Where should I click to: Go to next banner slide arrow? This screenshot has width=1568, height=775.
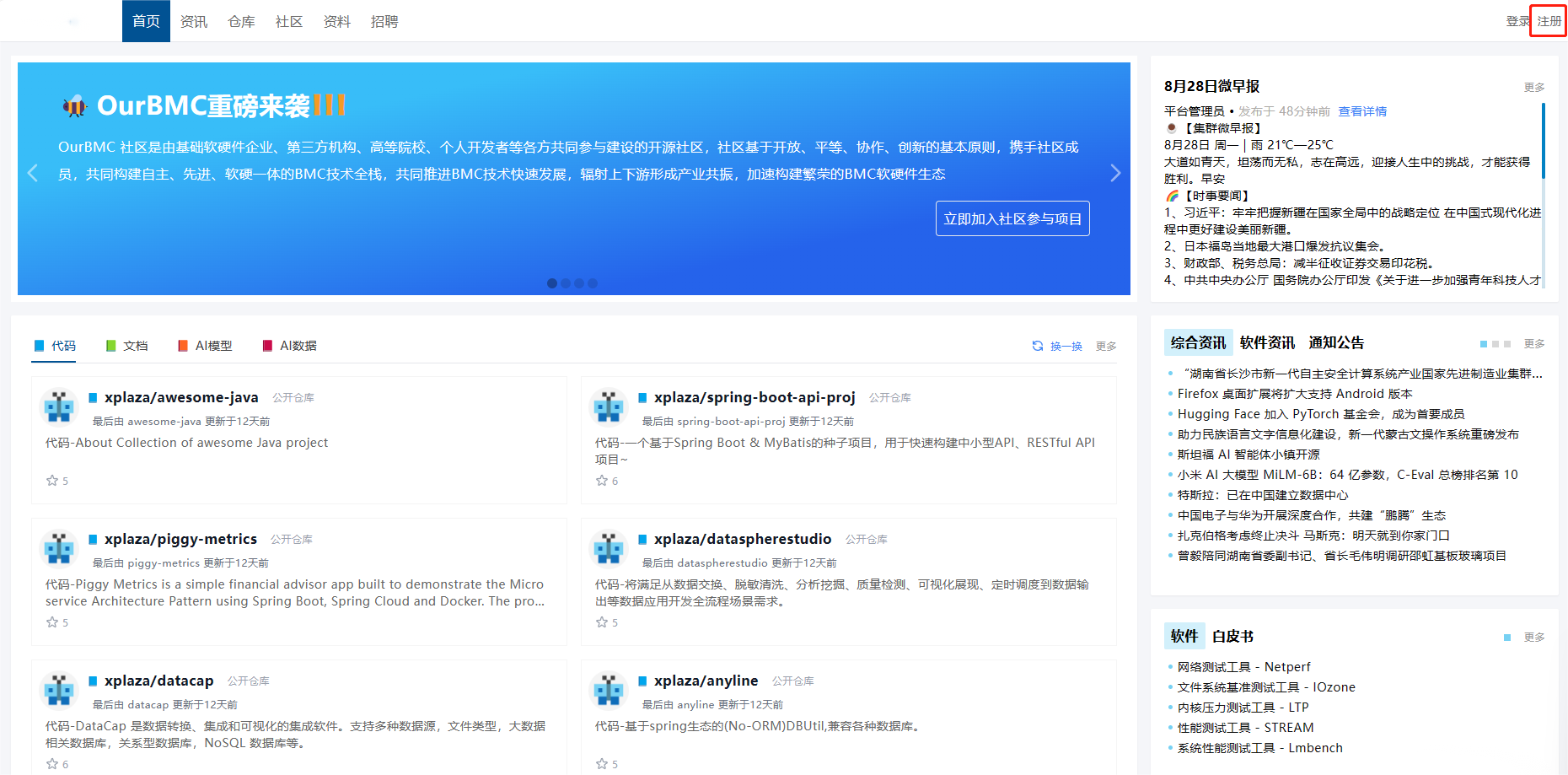(x=1115, y=173)
